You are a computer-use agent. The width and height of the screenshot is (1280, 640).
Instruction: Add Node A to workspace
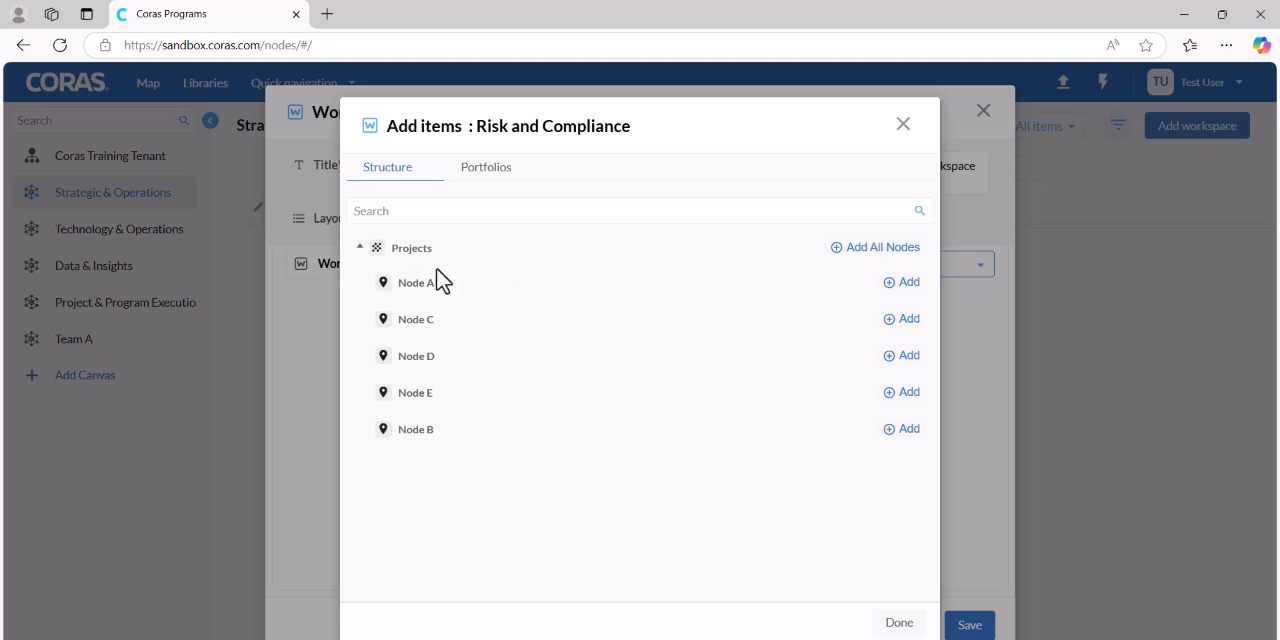[901, 282]
